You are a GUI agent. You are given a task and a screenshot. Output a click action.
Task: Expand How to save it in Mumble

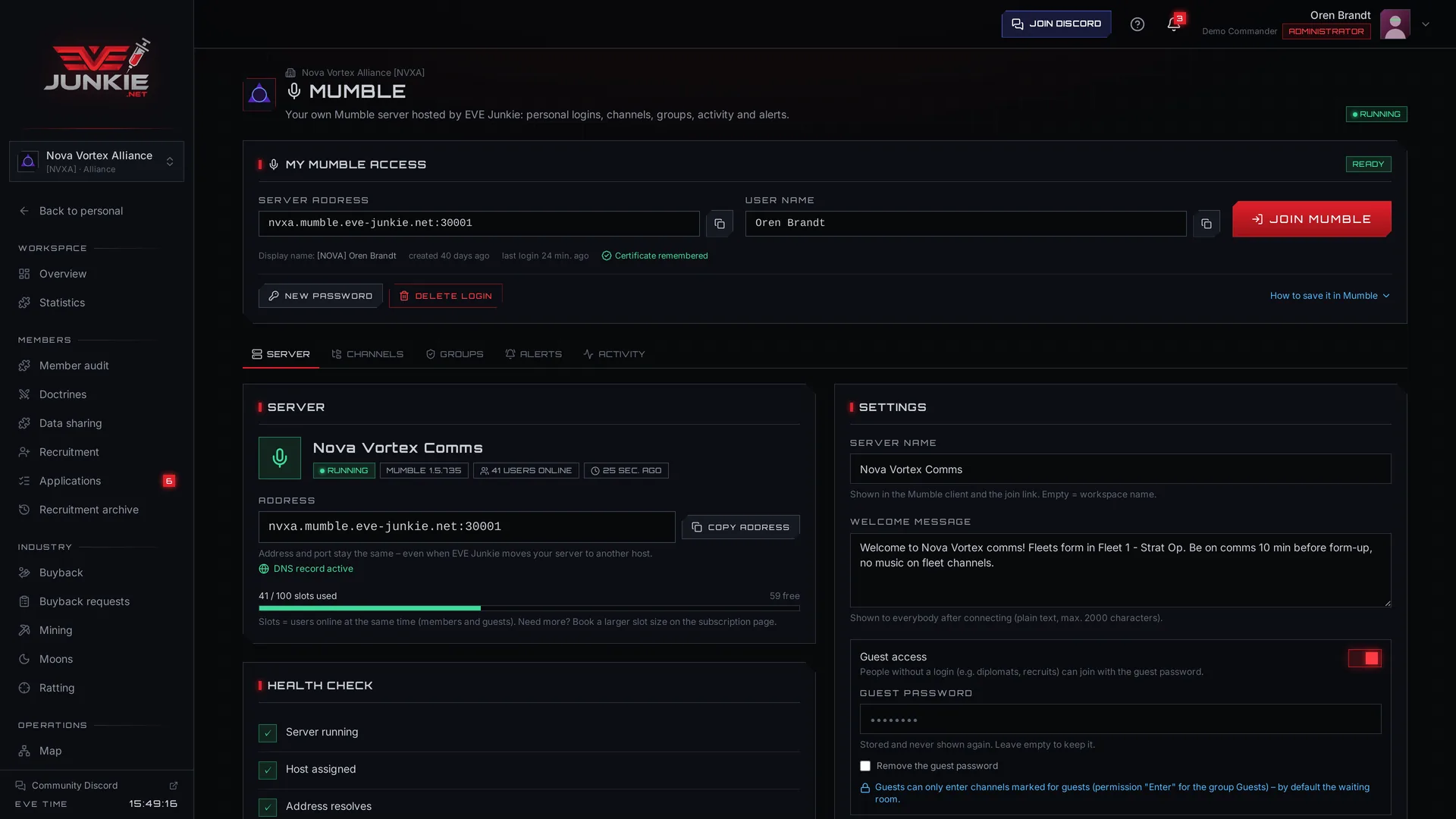click(x=1330, y=296)
